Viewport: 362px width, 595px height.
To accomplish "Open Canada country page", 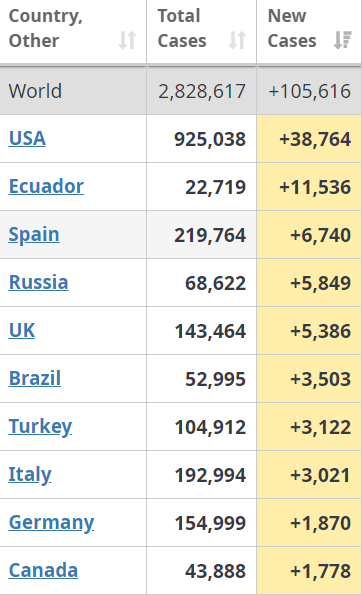I will (43, 570).
